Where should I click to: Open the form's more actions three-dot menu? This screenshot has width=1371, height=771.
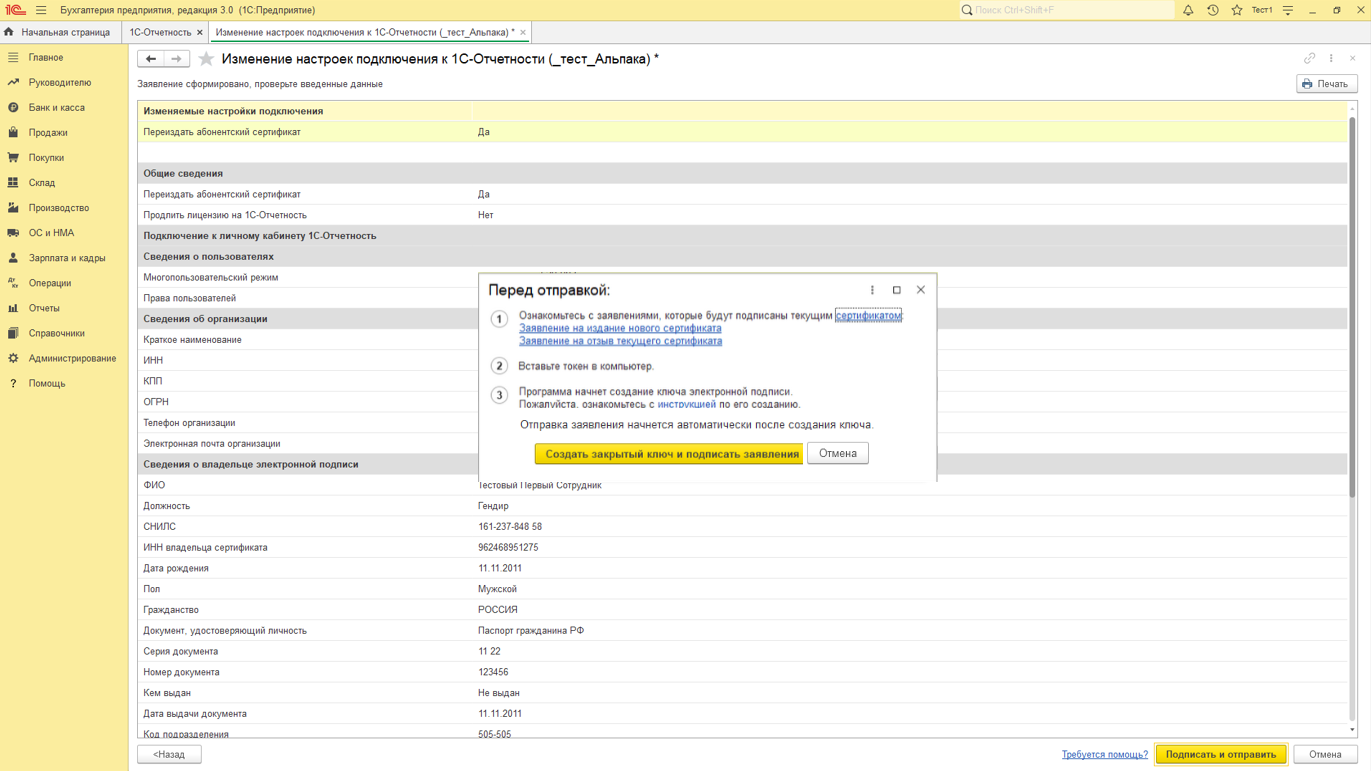coord(1331,59)
